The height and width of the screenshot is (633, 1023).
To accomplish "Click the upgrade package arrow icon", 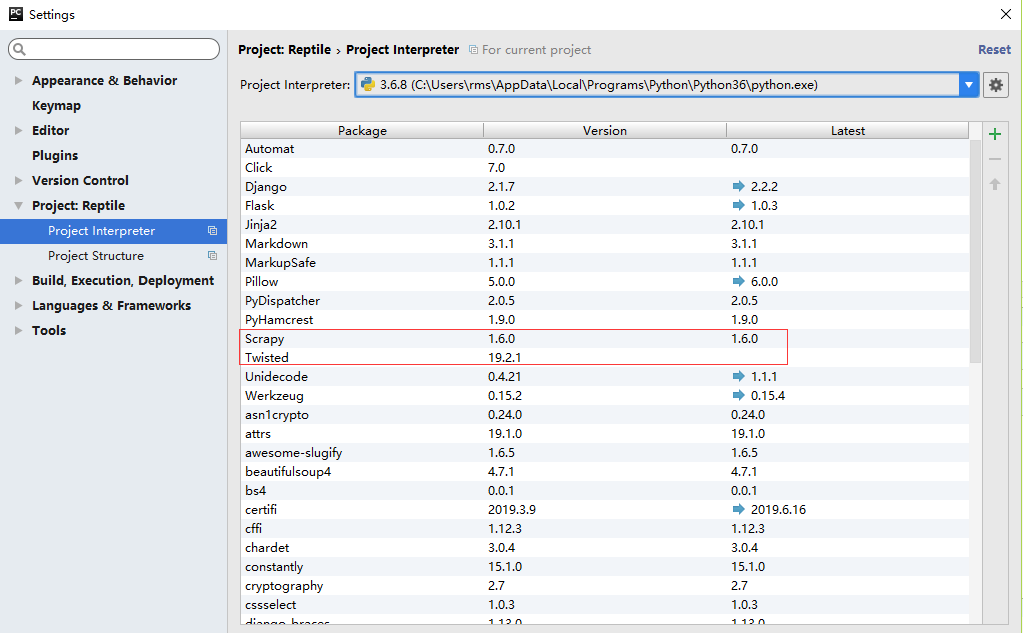I will coord(995,184).
